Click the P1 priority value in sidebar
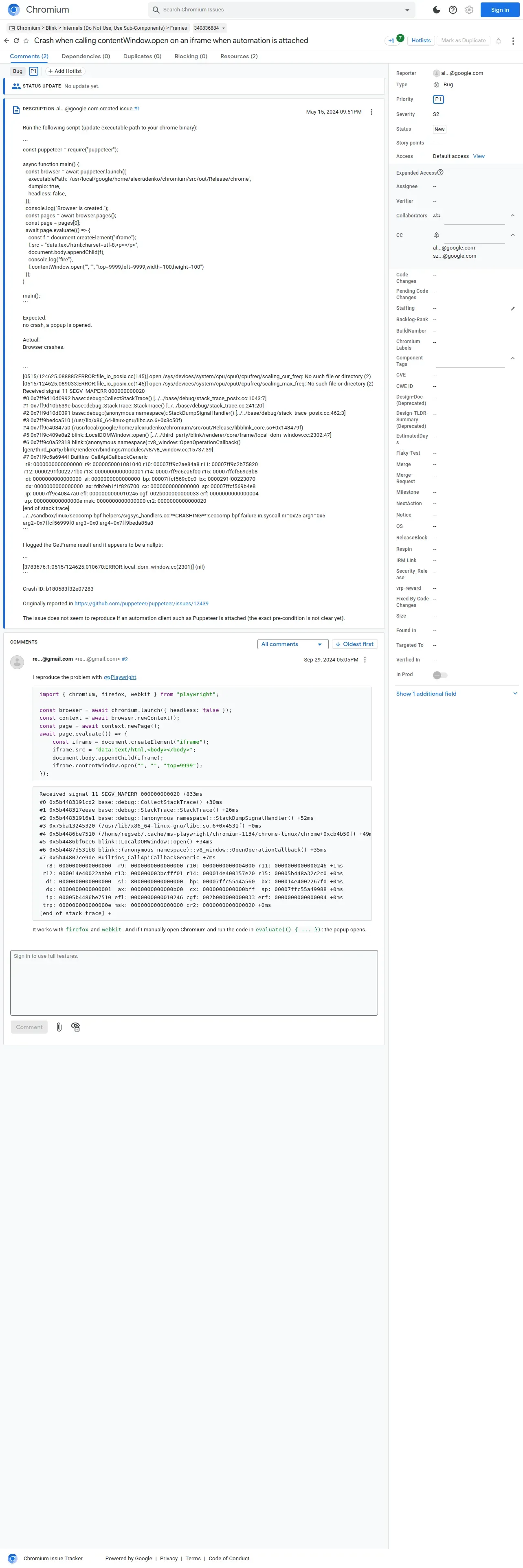Viewport: 523px width, 1568px height. [x=438, y=99]
